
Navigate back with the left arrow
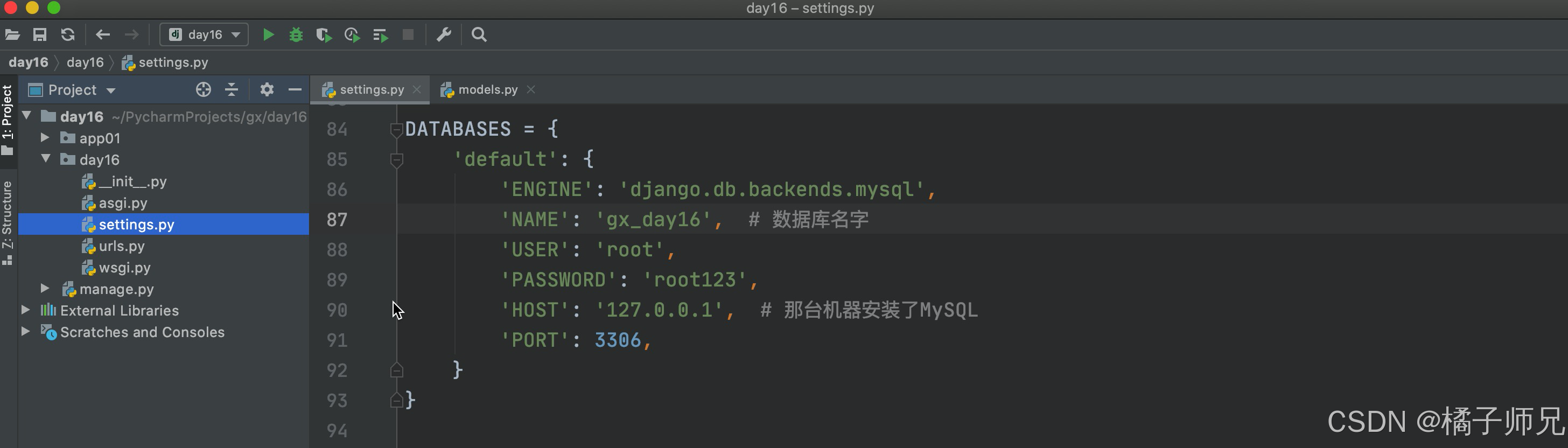click(103, 34)
